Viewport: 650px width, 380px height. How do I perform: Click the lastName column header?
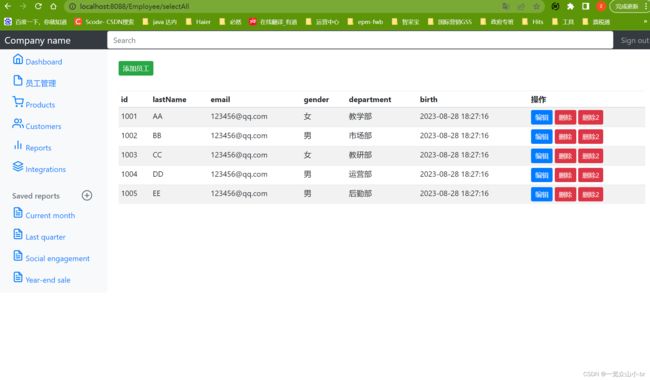[x=169, y=99]
